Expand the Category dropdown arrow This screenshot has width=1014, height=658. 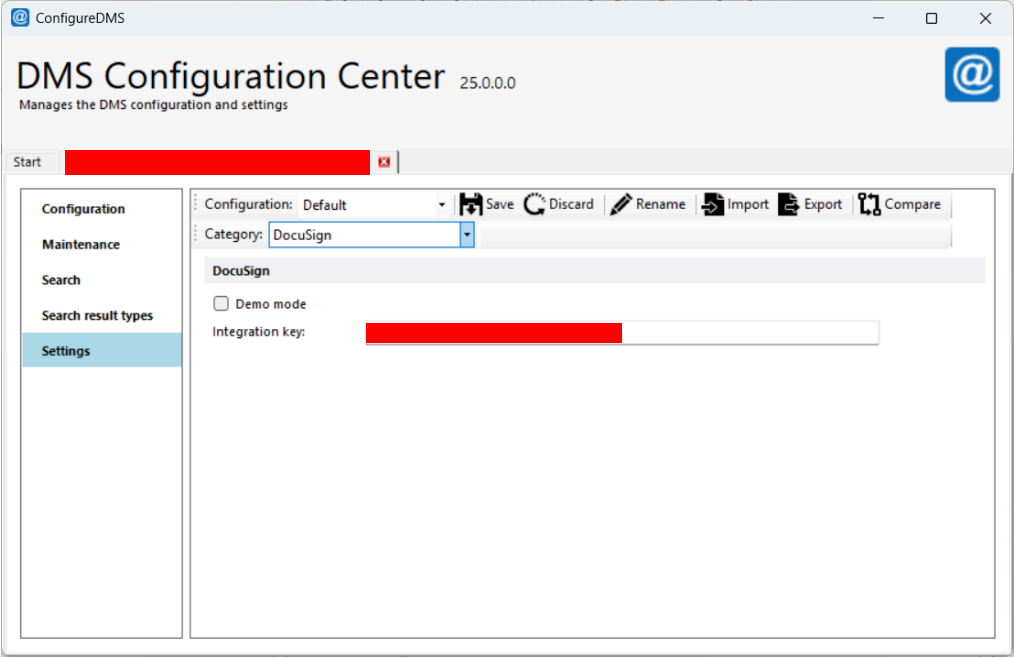pyautogui.click(x=466, y=235)
